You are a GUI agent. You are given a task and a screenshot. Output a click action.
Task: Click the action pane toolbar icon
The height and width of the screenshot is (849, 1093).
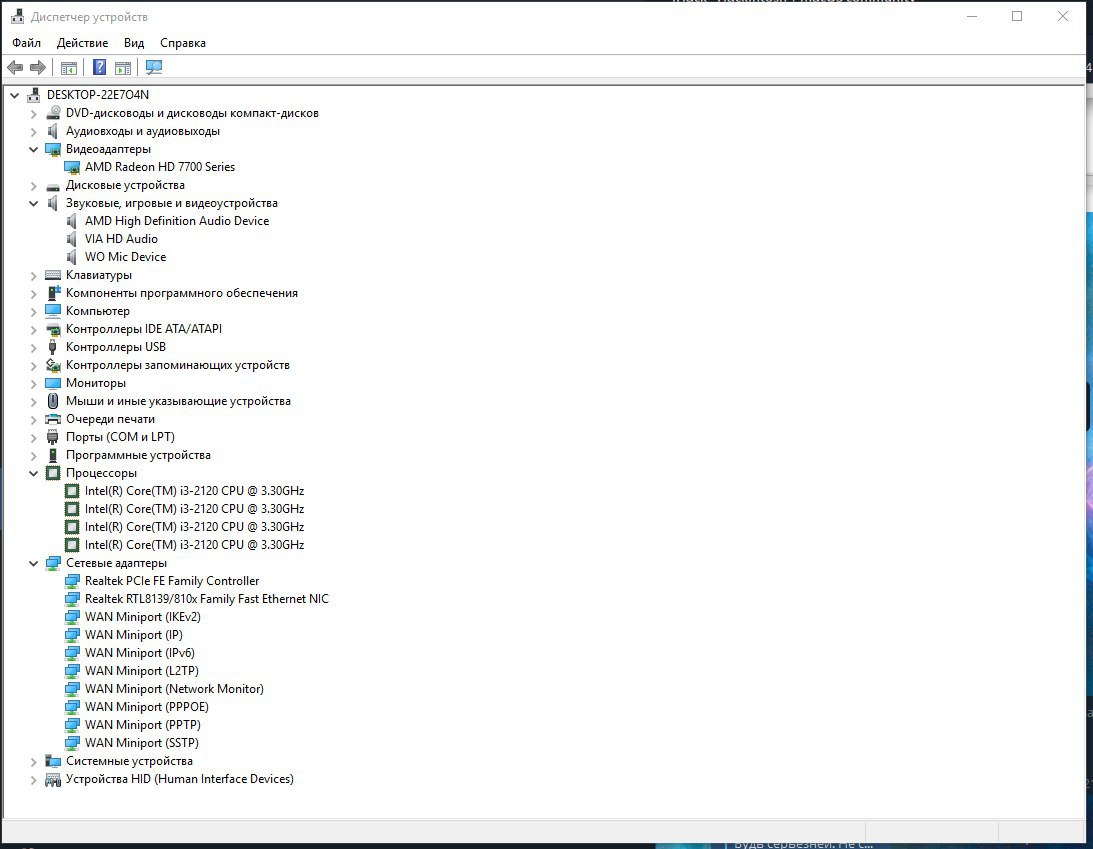(x=123, y=68)
